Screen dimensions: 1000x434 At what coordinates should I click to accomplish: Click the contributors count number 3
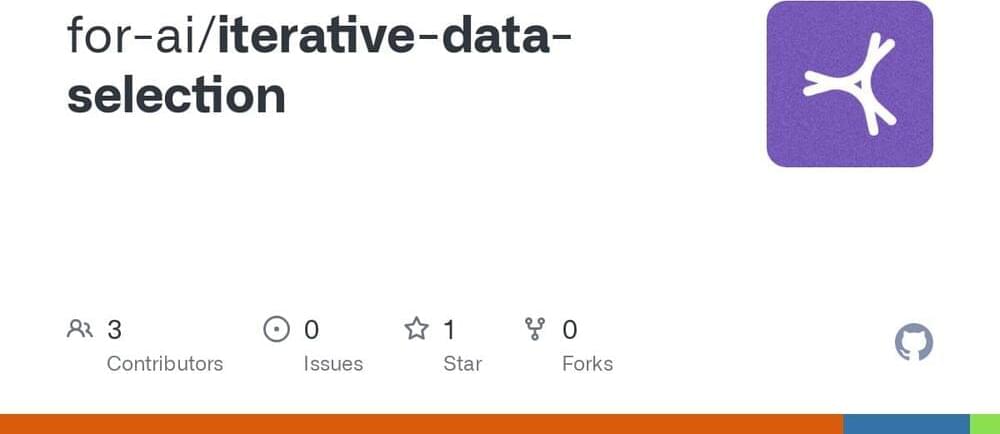[x=114, y=329]
